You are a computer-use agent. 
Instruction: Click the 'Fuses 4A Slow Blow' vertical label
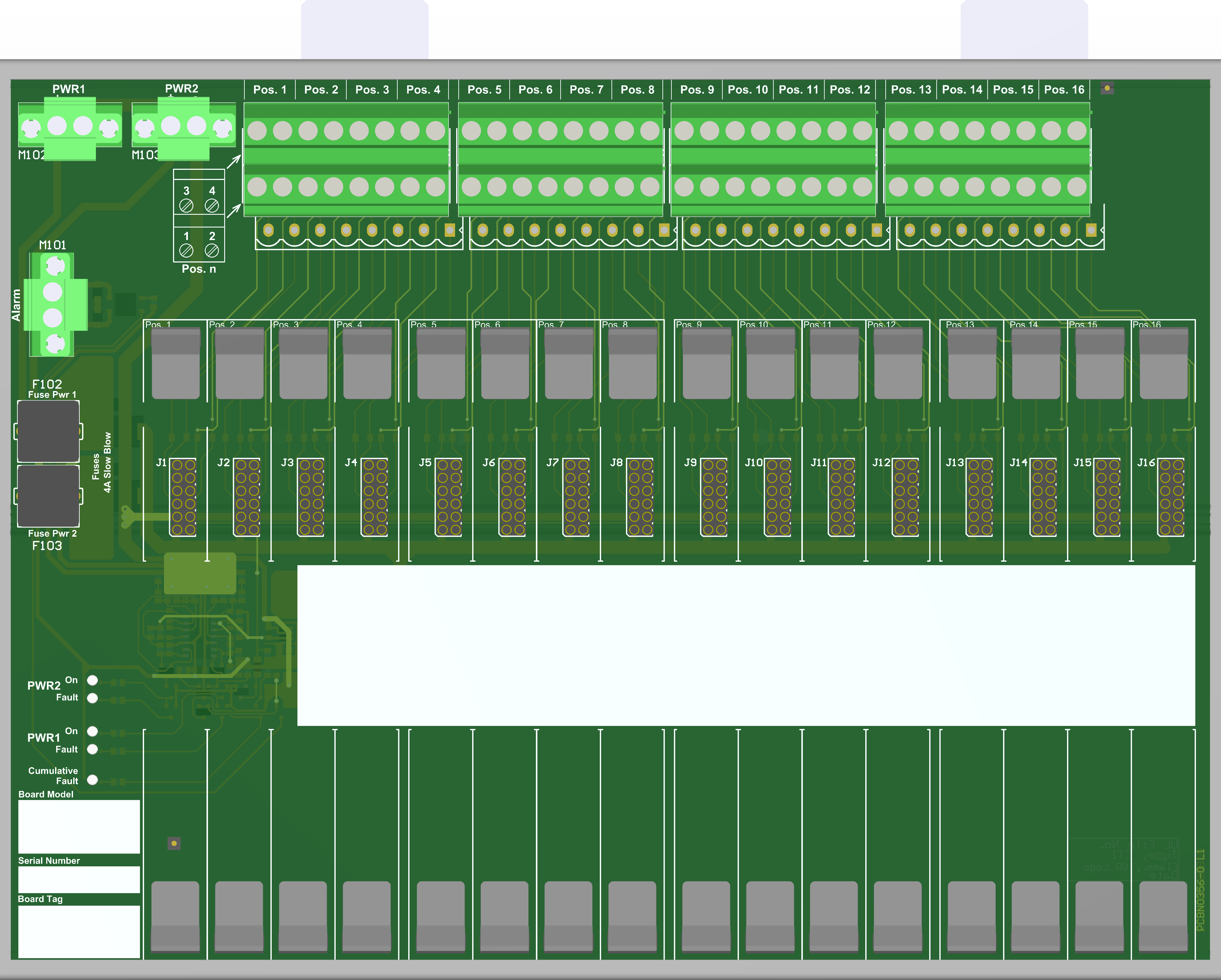coord(102,463)
